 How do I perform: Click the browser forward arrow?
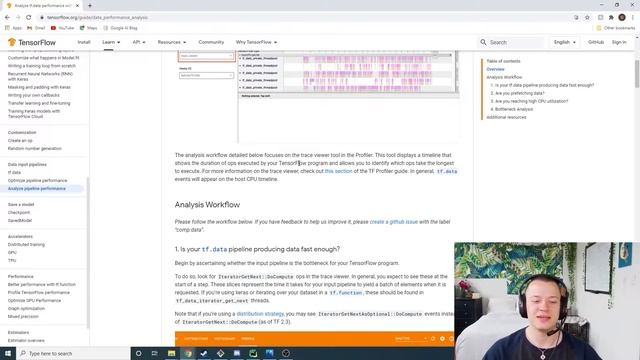18,18
